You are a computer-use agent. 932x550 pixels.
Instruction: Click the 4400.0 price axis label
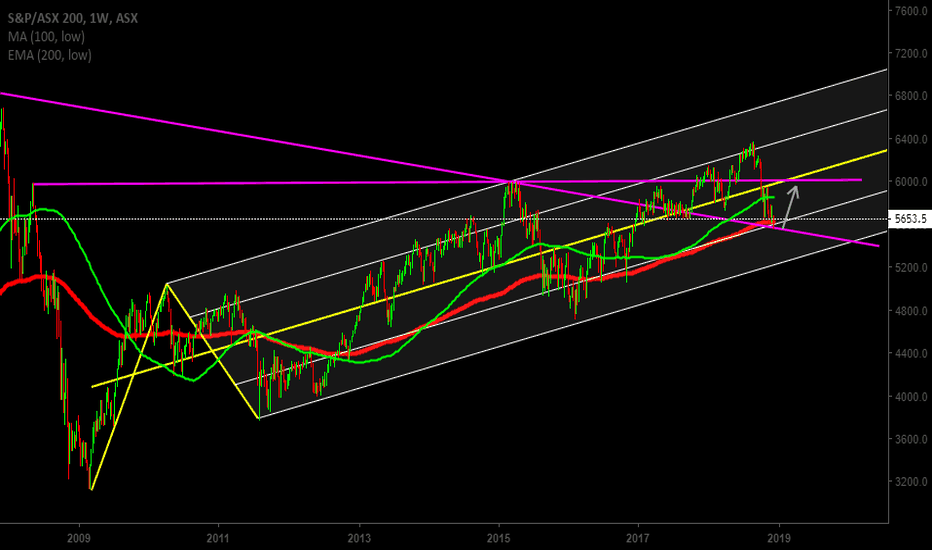coord(911,354)
